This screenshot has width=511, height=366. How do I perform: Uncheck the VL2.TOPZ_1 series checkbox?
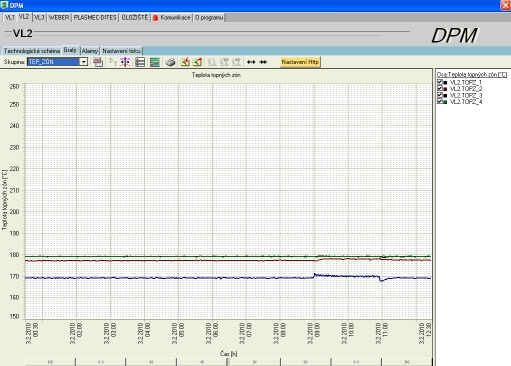(440, 82)
